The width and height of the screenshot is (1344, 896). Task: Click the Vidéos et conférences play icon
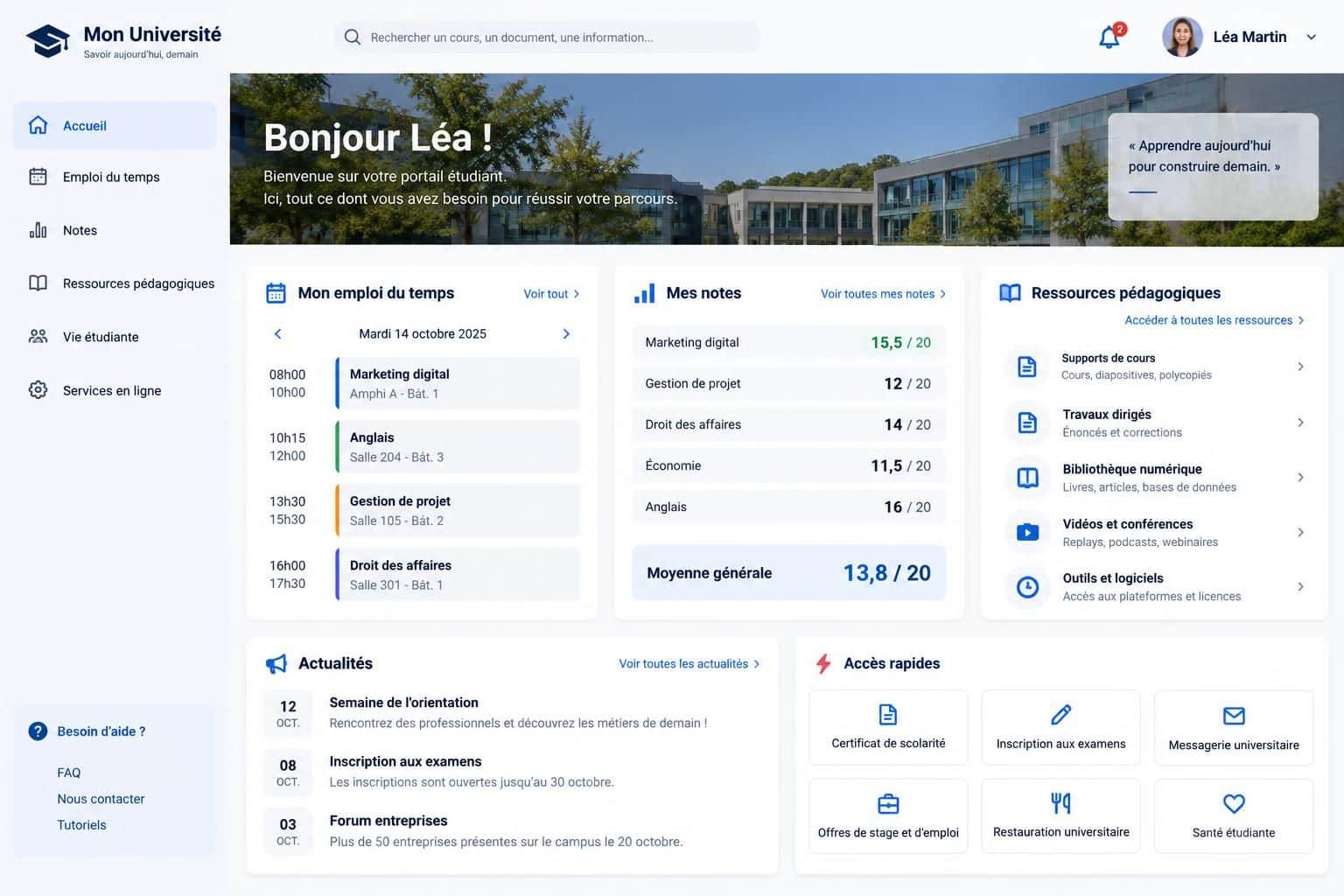(x=1027, y=532)
